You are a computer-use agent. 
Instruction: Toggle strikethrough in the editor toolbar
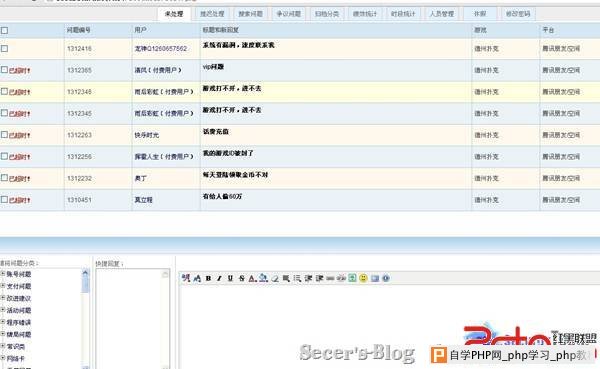pyautogui.click(x=241, y=278)
